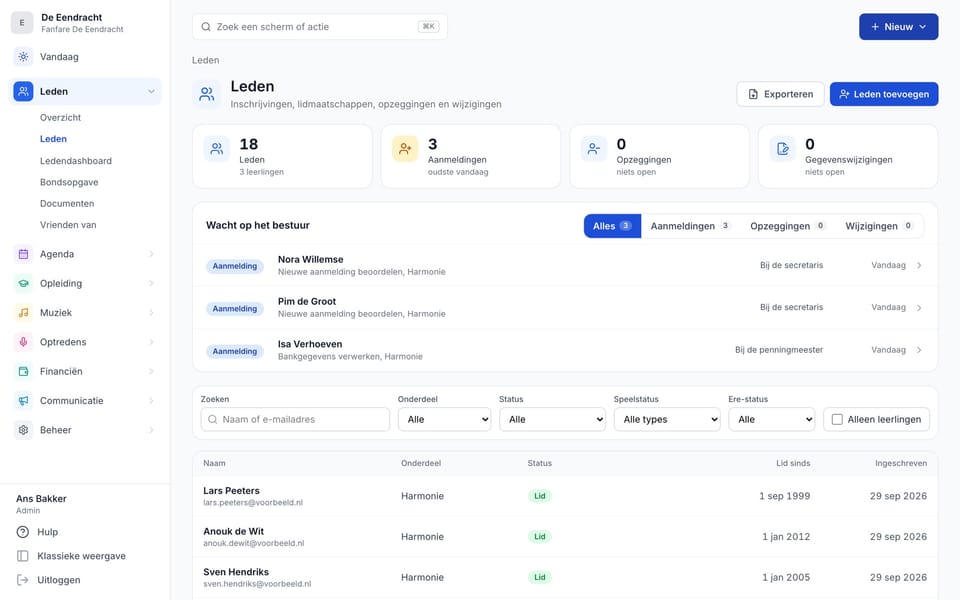Image resolution: width=960 pixels, height=600 pixels.
Task: Click the Aanmeldingen card icon
Action: click(x=405, y=149)
